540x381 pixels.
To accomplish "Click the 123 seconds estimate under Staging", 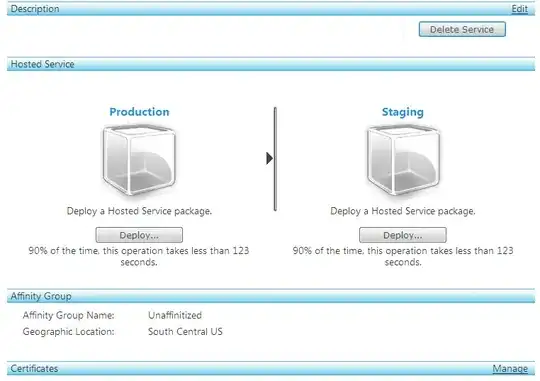I will point(403,256).
